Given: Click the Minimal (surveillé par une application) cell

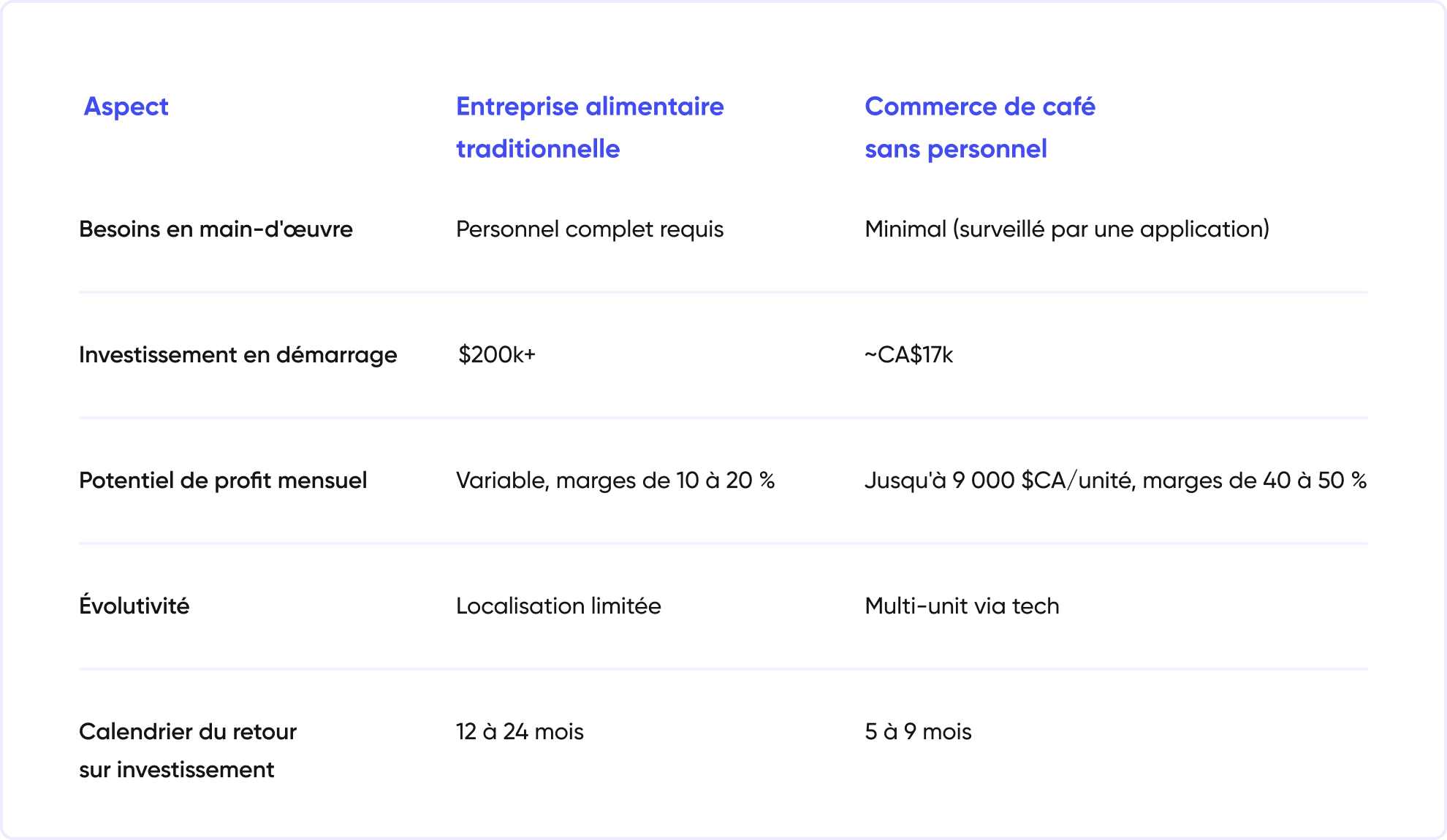Looking at the screenshot, I should 1066,229.
